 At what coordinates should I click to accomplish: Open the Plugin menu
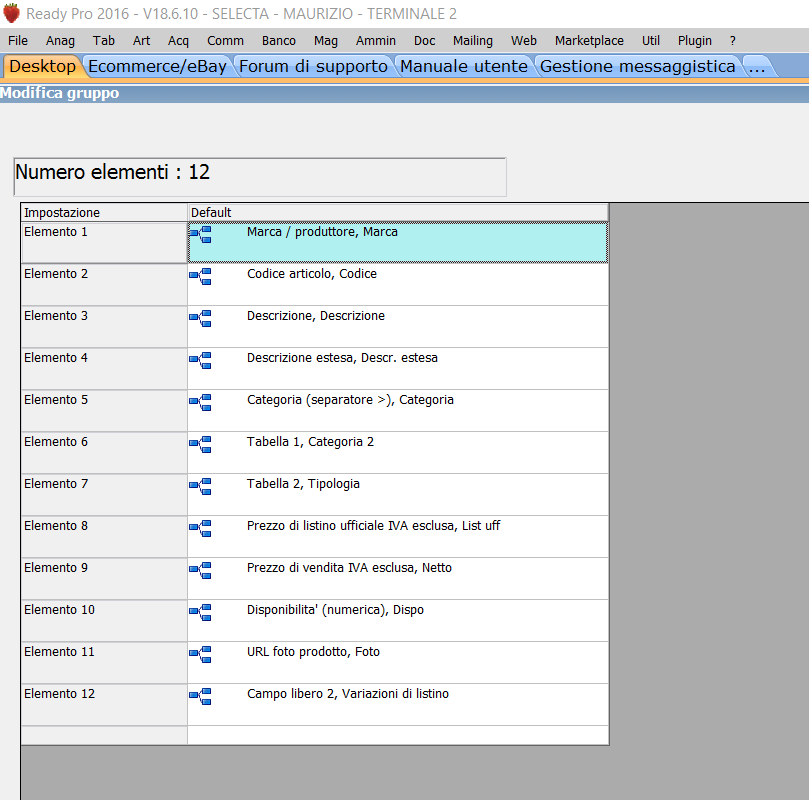point(694,41)
